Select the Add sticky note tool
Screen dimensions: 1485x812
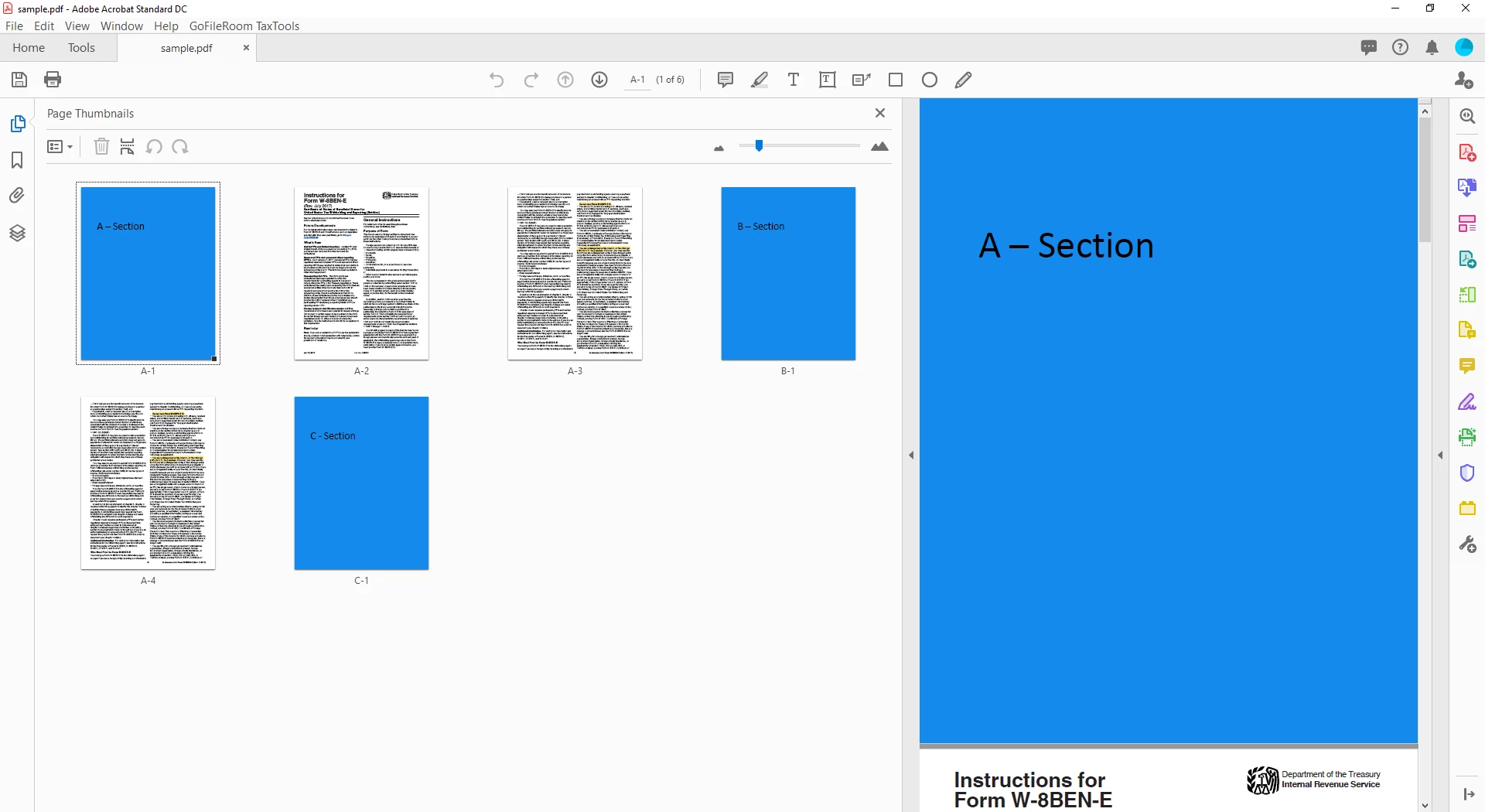click(x=725, y=80)
